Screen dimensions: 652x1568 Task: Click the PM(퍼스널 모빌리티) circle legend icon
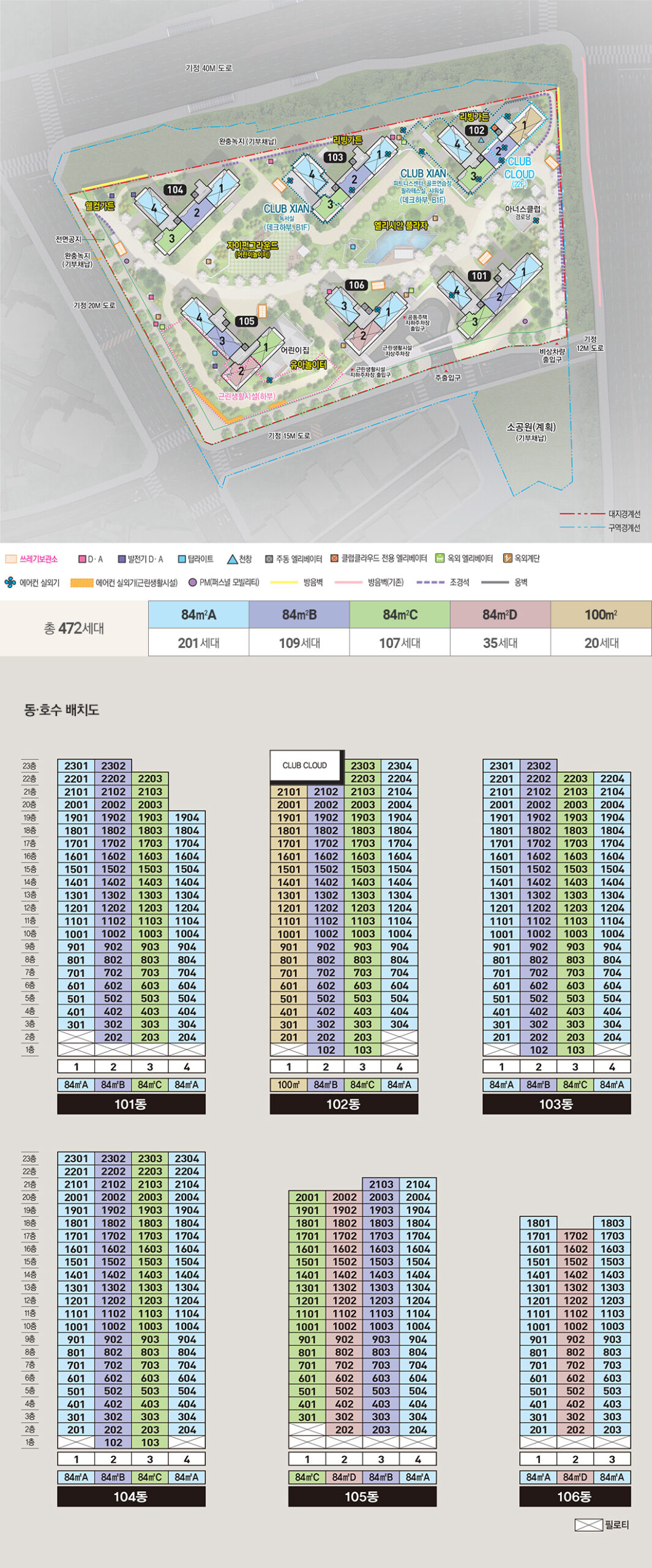pyautogui.click(x=192, y=582)
